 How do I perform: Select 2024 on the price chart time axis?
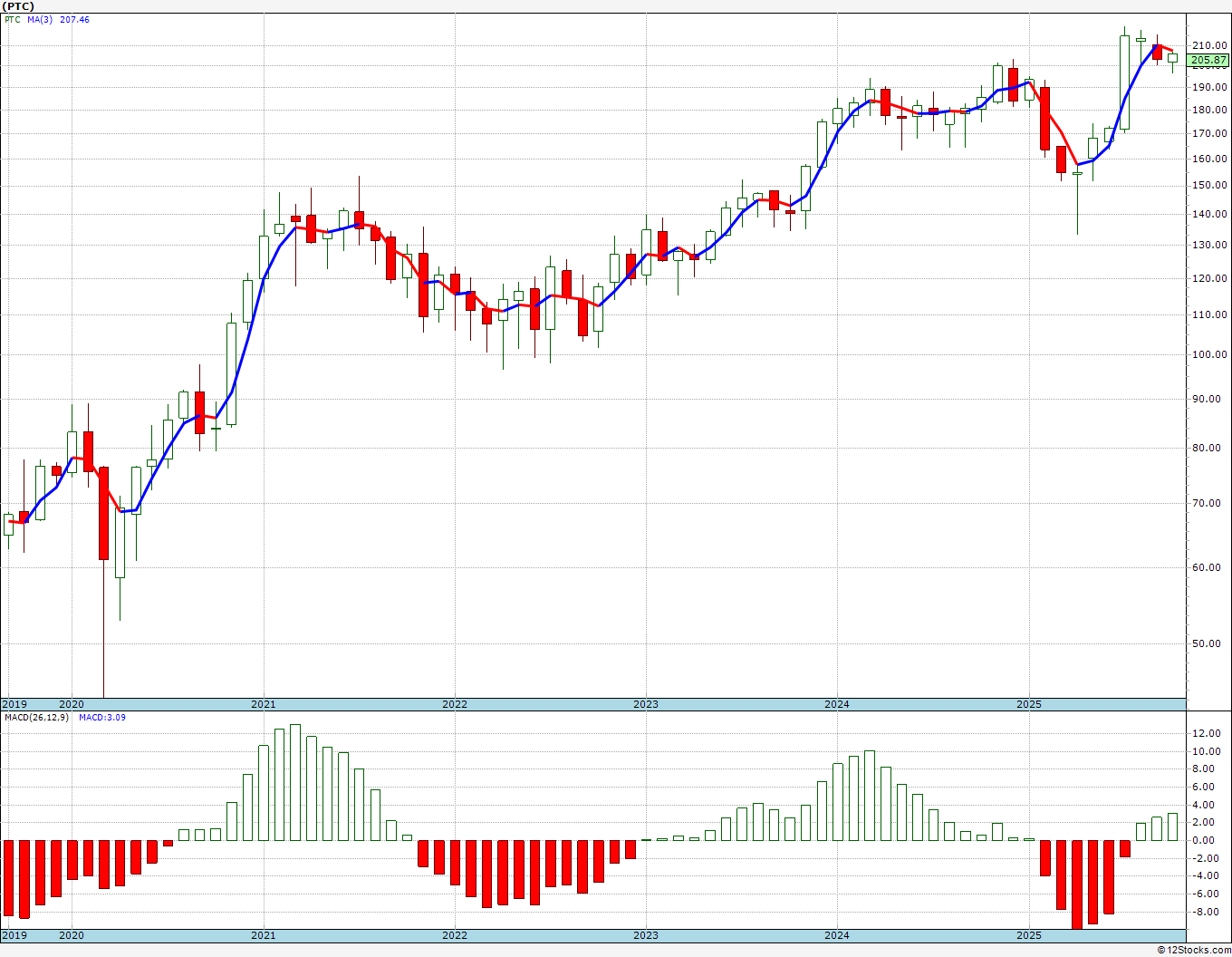pos(837,704)
